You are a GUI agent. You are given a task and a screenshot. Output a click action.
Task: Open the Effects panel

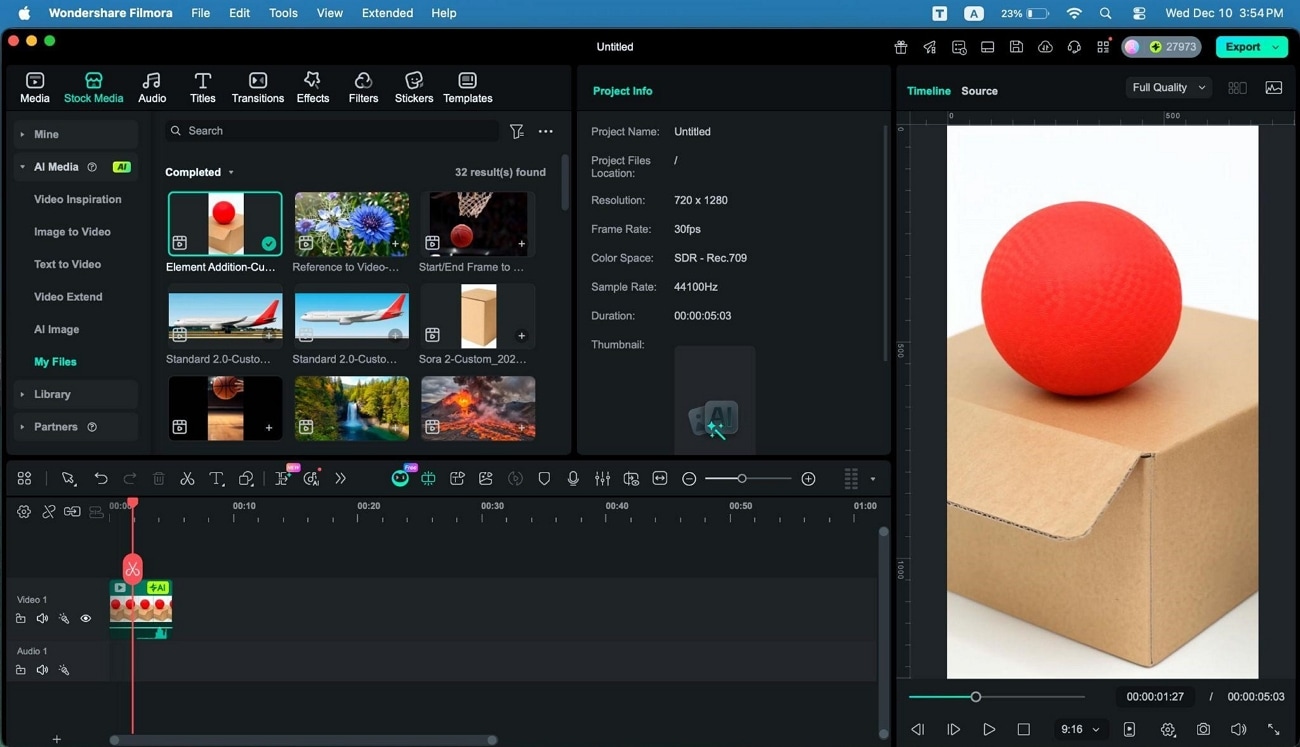312,86
